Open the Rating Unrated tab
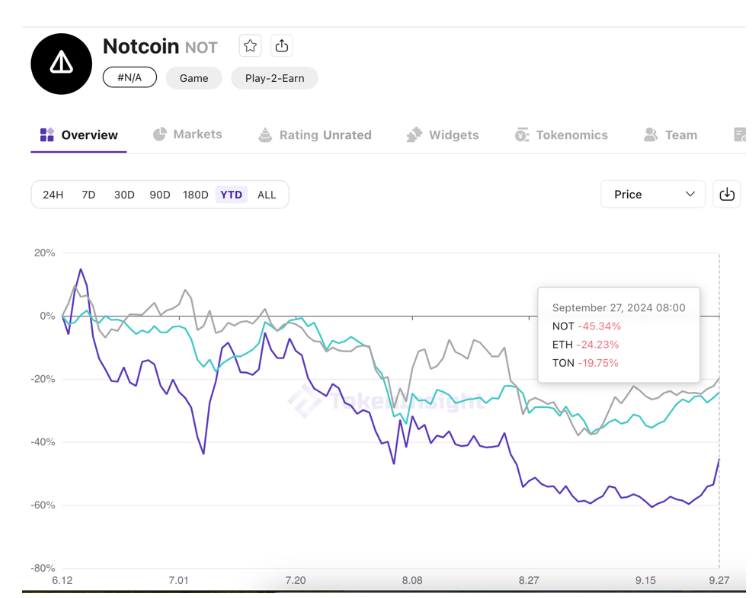The width and height of the screenshot is (753, 598). pyautogui.click(x=315, y=135)
